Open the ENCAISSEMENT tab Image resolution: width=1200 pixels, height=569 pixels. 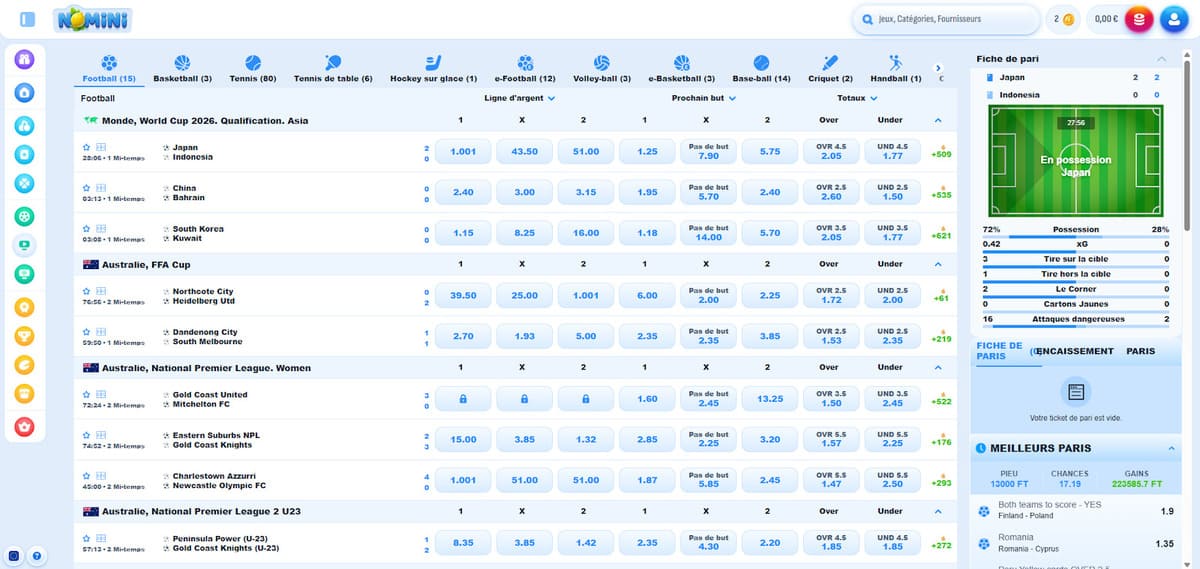[x=1075, y=351]
